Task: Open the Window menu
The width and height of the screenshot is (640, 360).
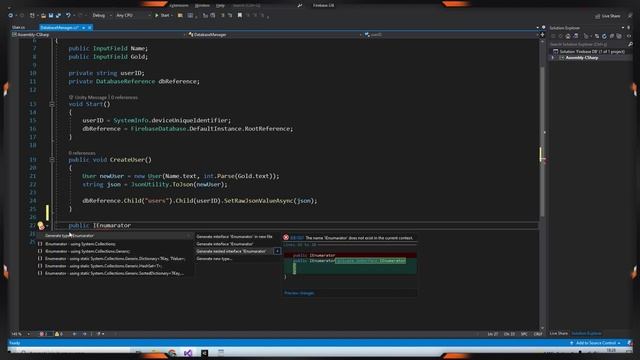Action: (202, 5)
